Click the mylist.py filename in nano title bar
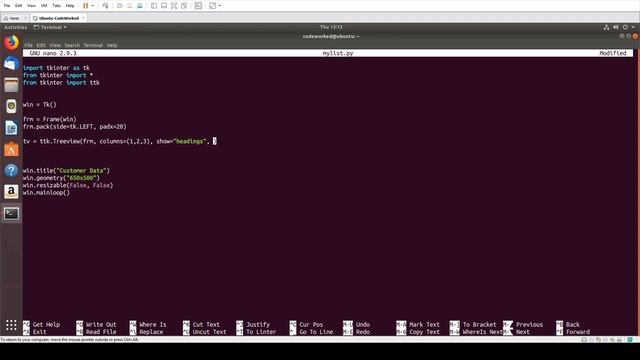This screenshot has width=640, height=360. click(x=338, y=53)
